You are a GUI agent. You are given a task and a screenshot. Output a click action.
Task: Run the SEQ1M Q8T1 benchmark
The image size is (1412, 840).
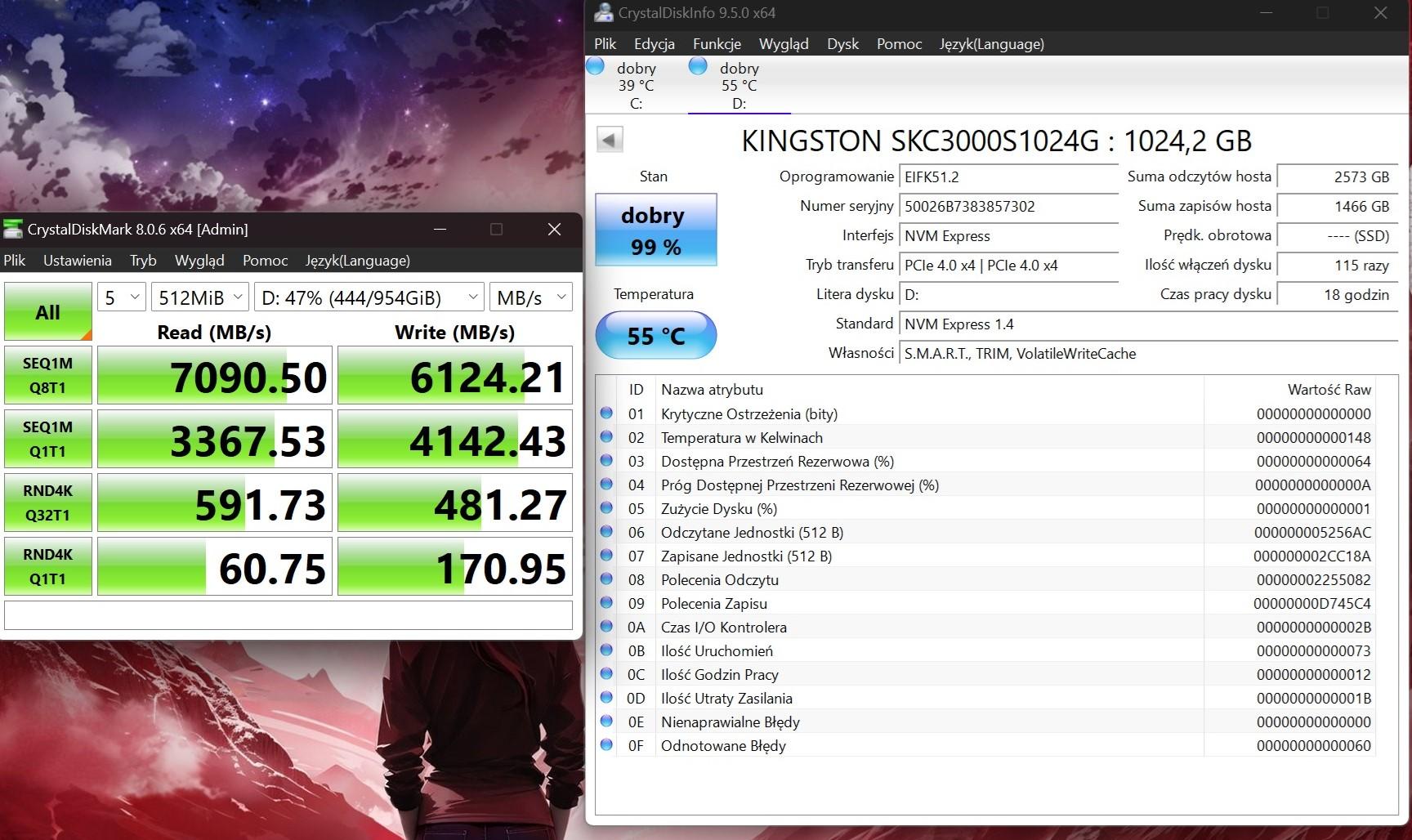point(48,375)
